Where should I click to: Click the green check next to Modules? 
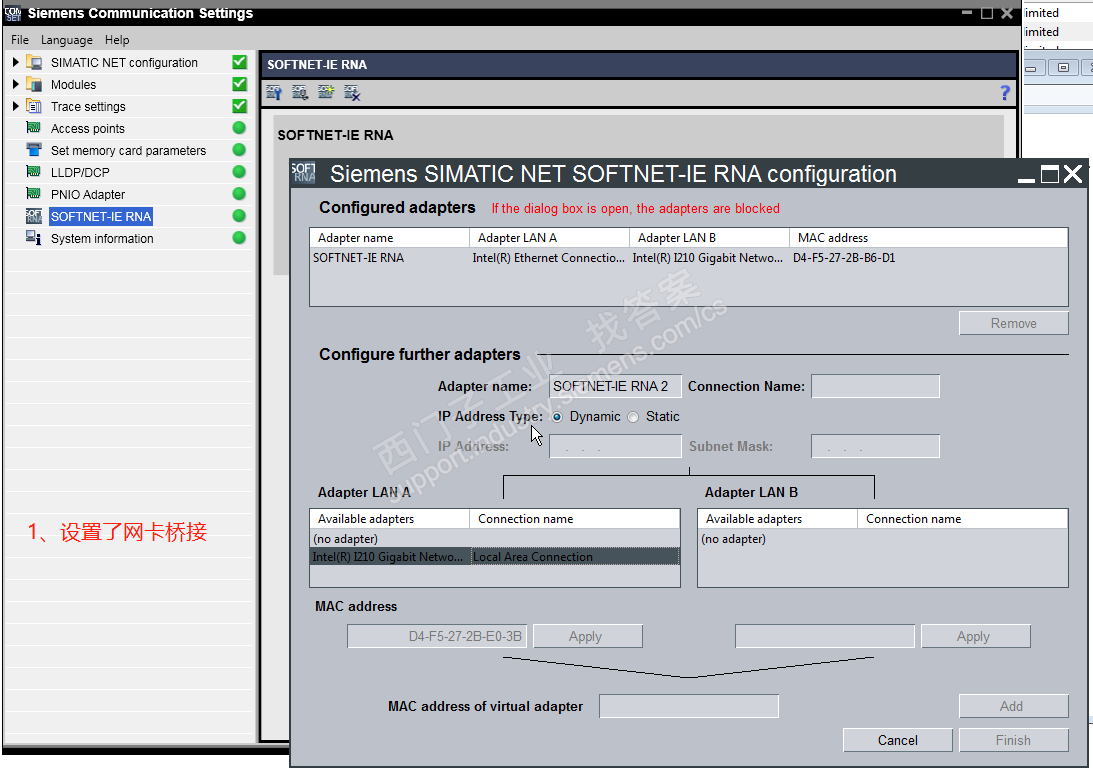tap(239, 84)
